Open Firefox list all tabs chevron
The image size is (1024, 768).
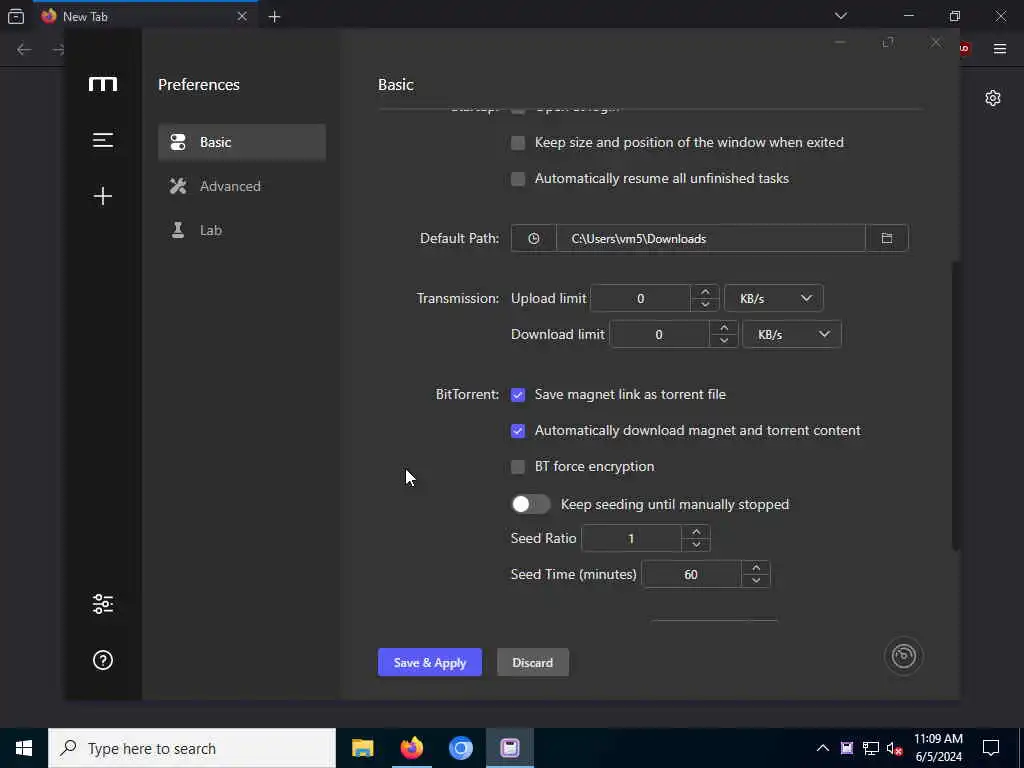(x=841, y=16)
